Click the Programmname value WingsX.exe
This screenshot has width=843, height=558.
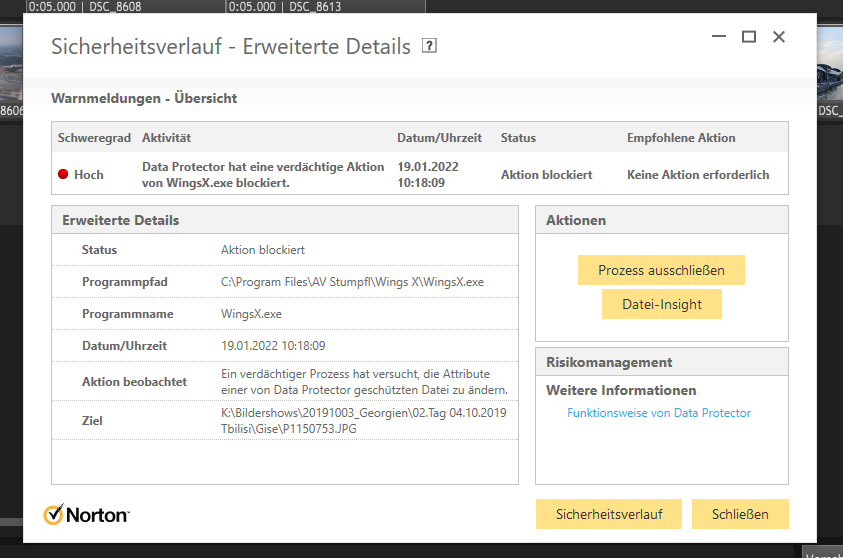click(251, 314)
